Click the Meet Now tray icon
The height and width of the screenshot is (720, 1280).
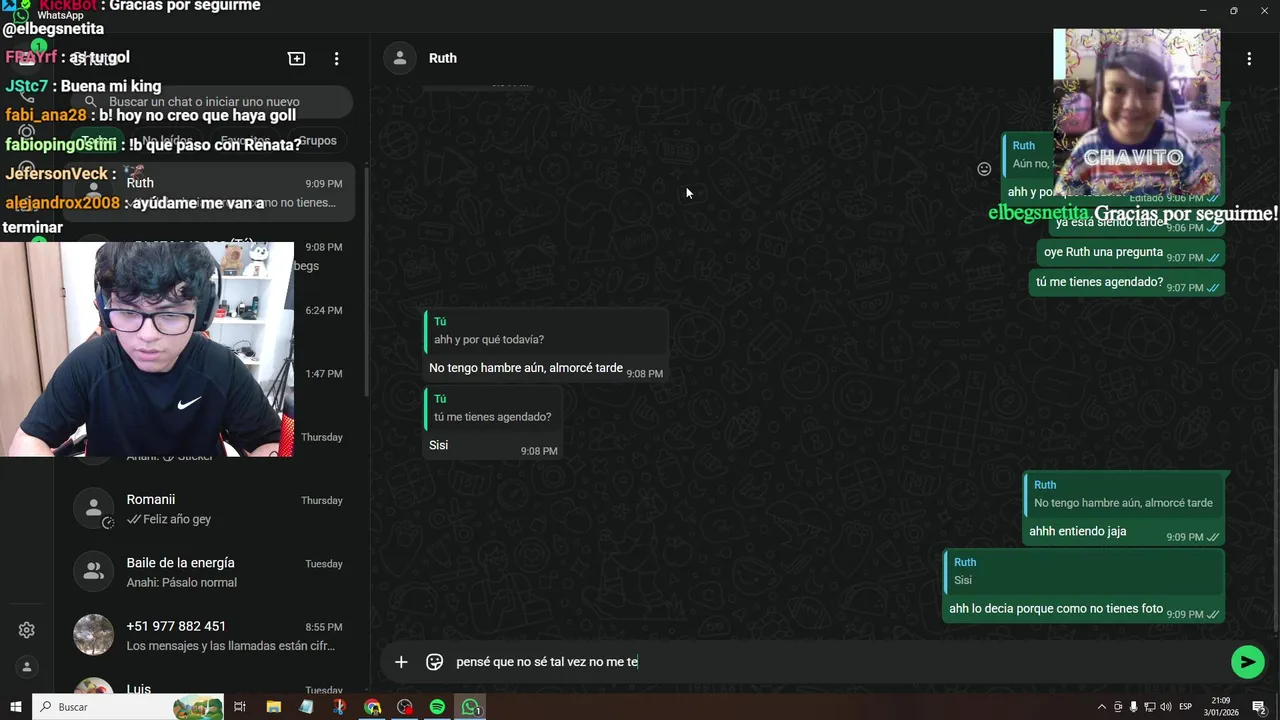(1118, 707)
